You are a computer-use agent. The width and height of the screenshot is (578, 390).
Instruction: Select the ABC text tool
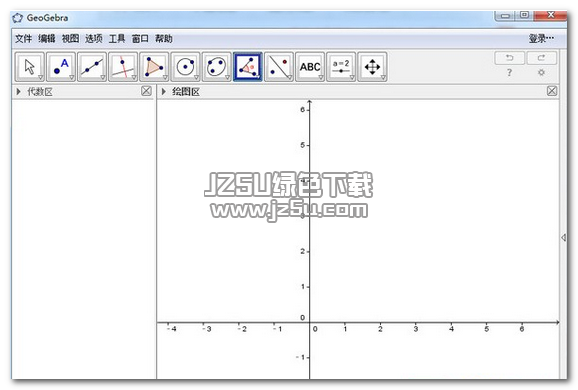pyautogui.click(x=310, y=67)
